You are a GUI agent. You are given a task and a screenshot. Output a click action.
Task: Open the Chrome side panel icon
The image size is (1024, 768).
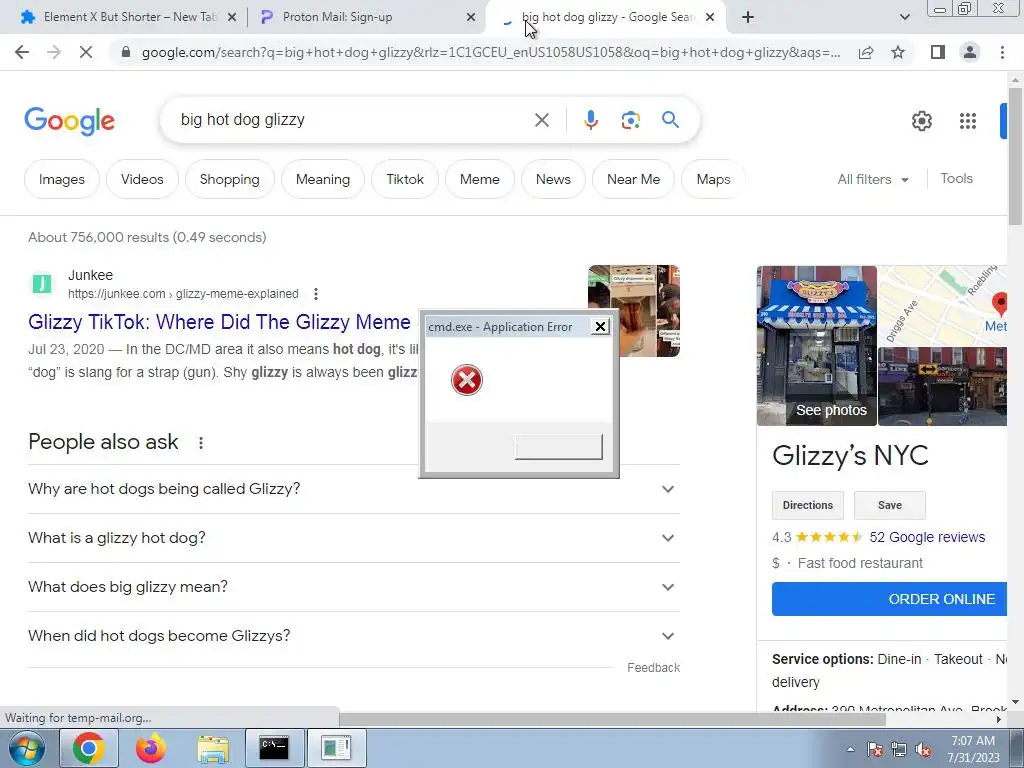coord(938,52)
